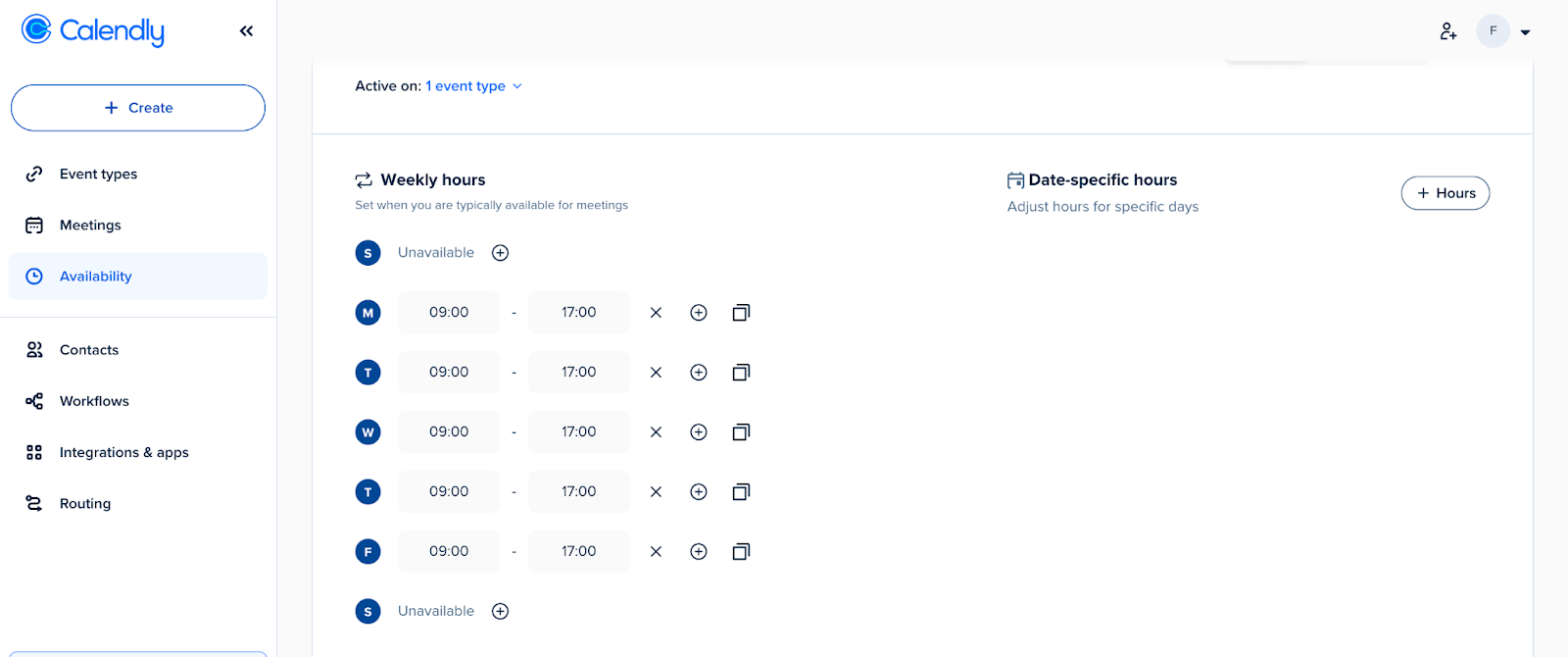Add hours to the bottom Saturday row
This screenshot has height=657, width=1568.
[x=500, y=611]
